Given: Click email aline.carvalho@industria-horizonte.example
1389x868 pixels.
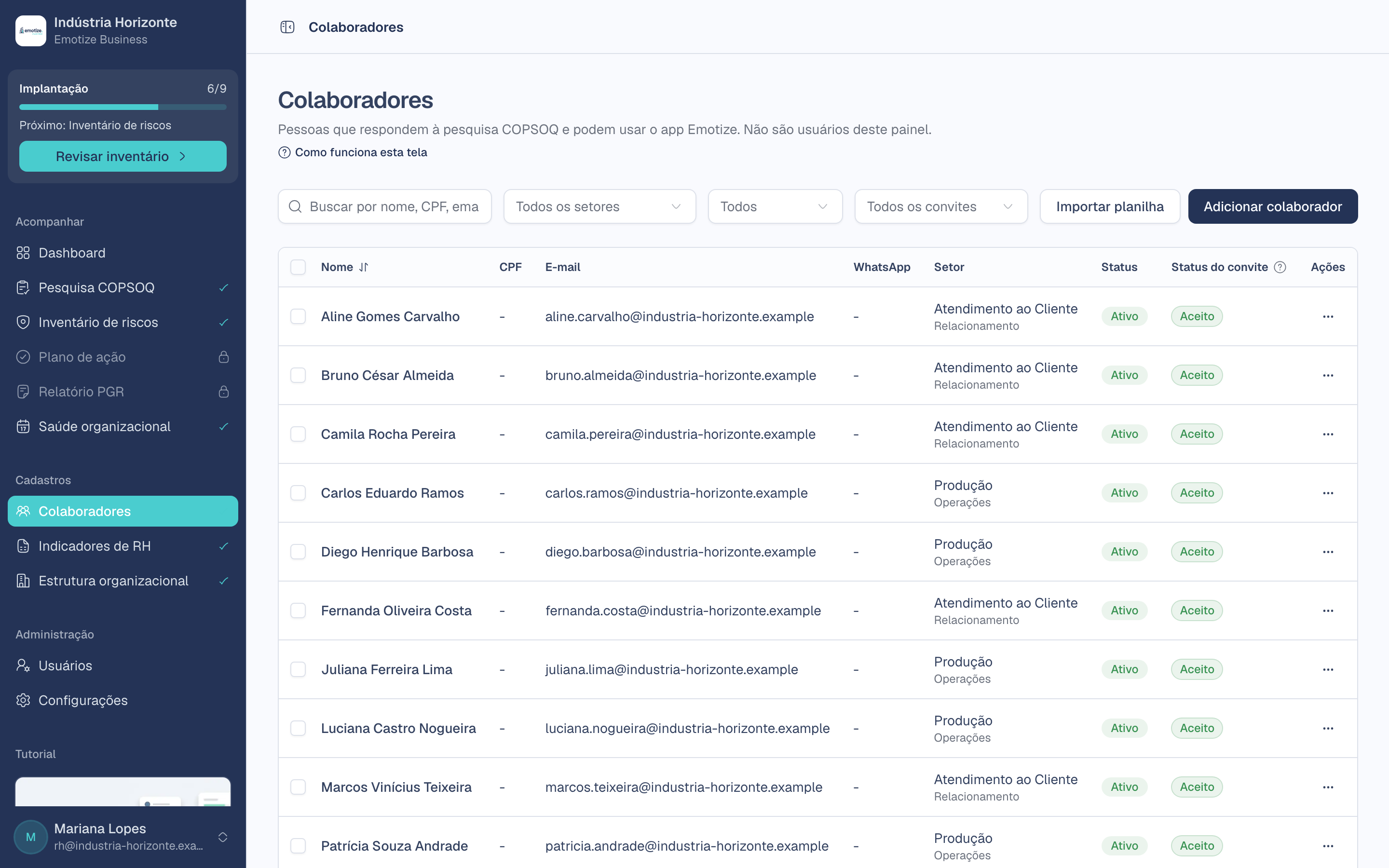Looking at the screenshot, I should (679, 316).
